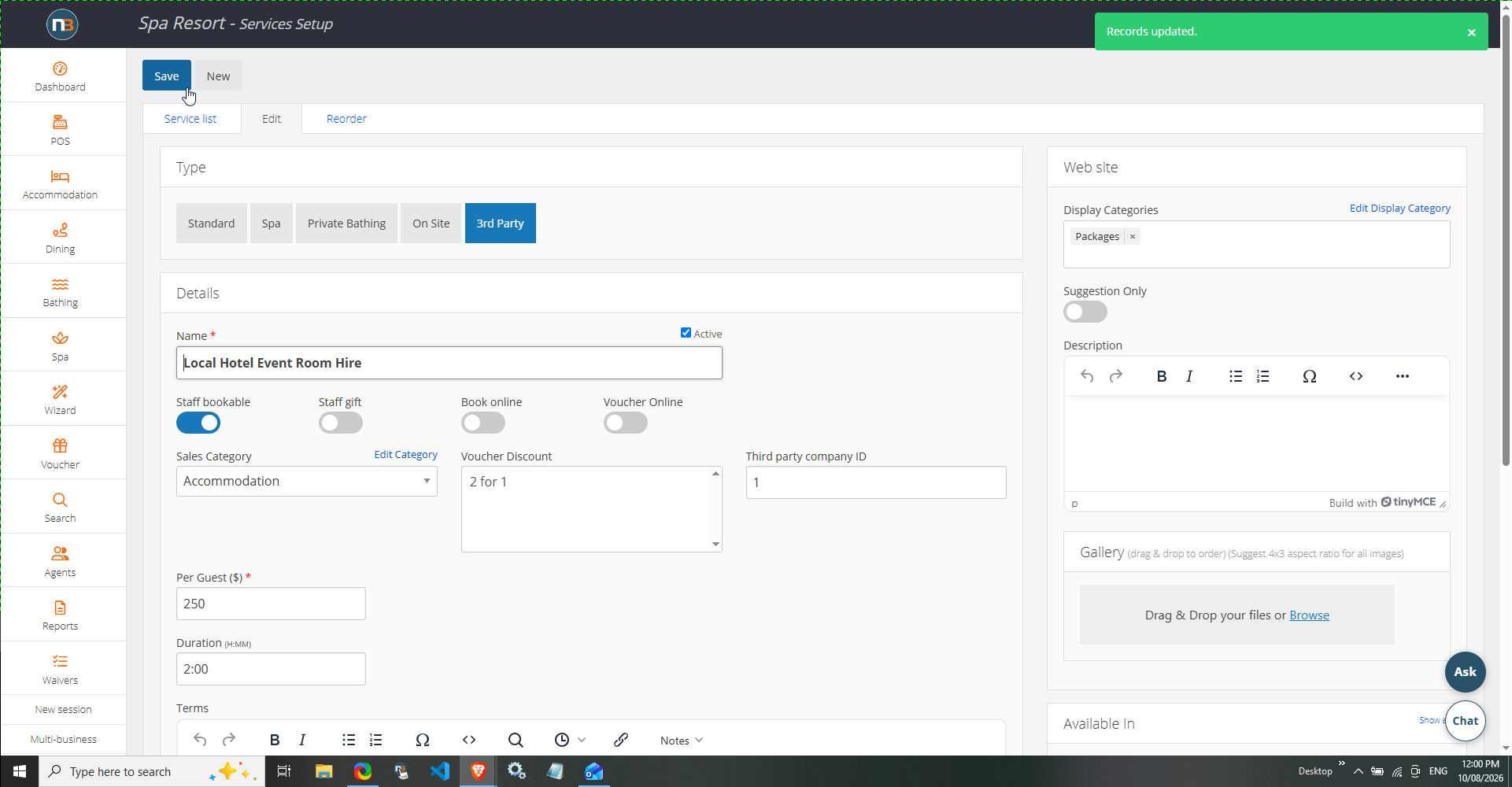The height and width of the screenshot is (787, 1512).
Task: Uncheck the Active checkbox
Action: 686,333
